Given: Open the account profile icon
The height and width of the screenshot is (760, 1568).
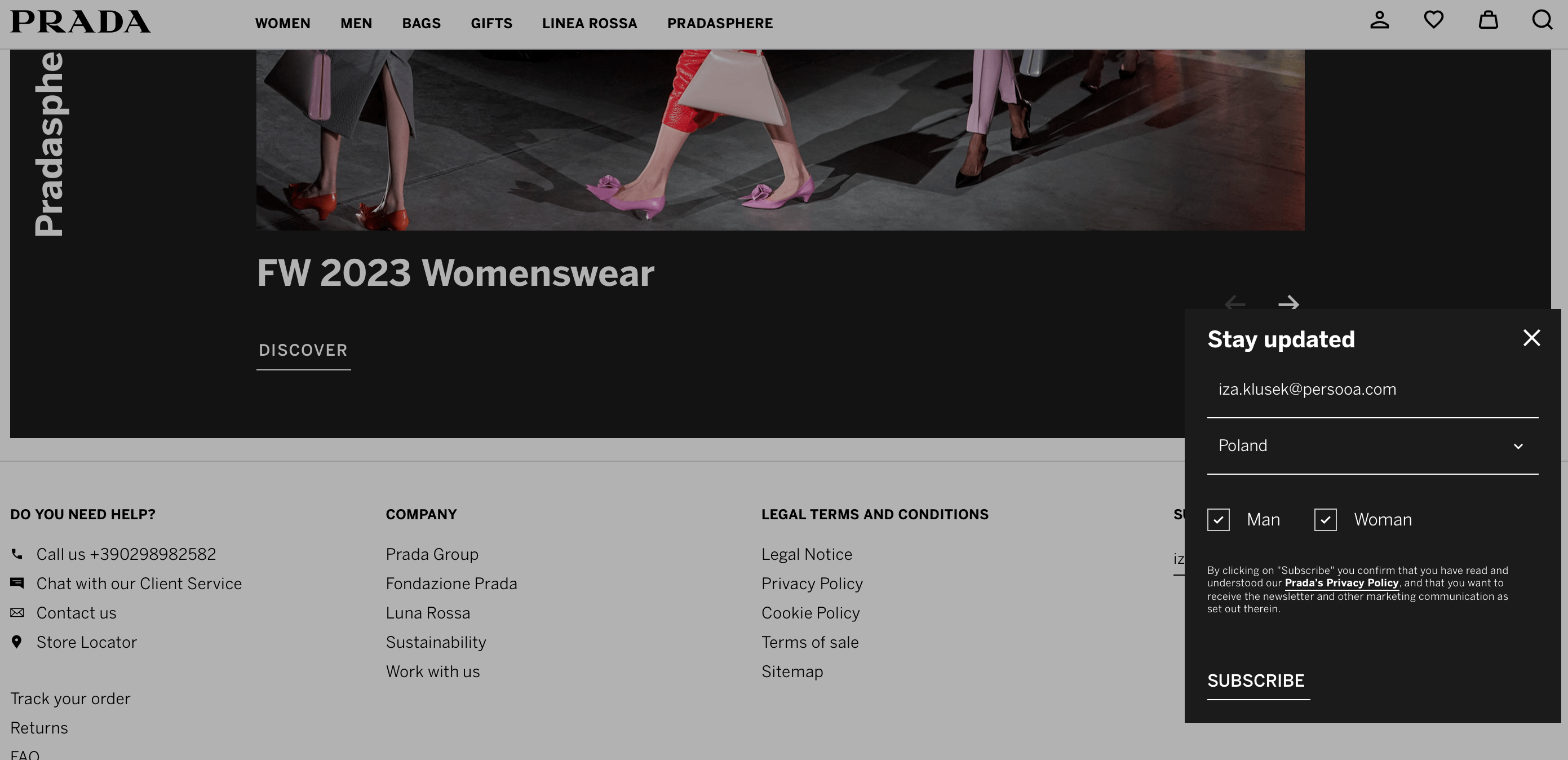Looking at the screenshot, I should [1379, 20].
